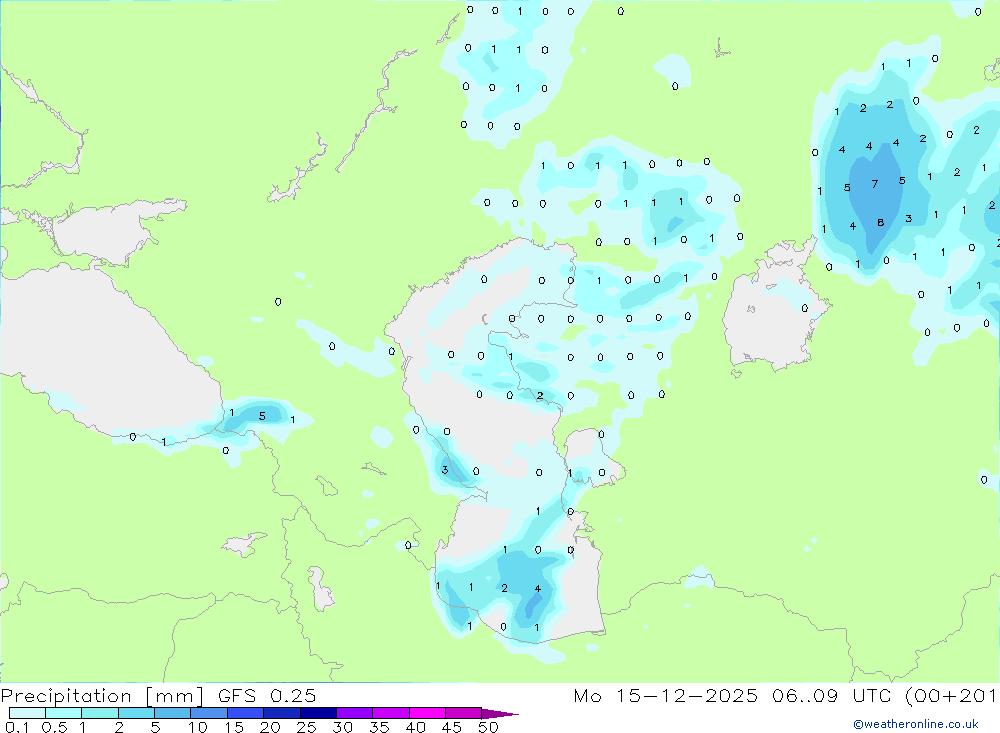Click the legend label '30'
The height and width of the screenshot is (733, 1000).
click(x=342, y=727)
